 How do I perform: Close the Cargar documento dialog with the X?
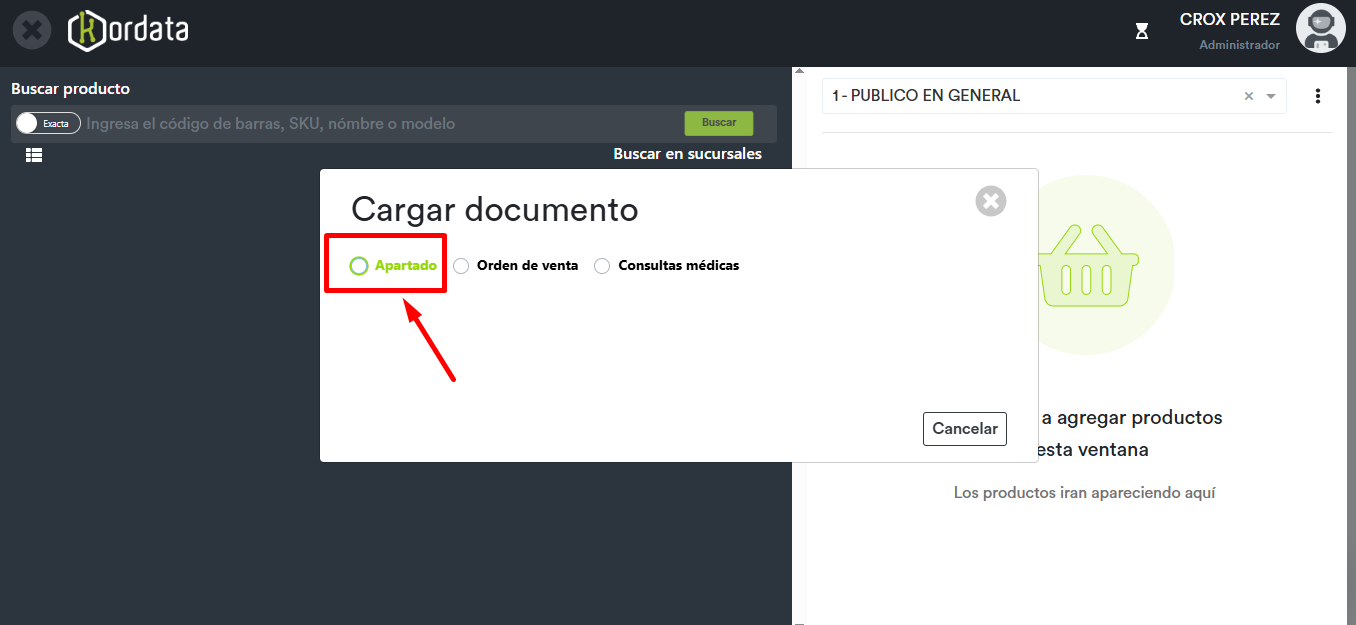990,201
